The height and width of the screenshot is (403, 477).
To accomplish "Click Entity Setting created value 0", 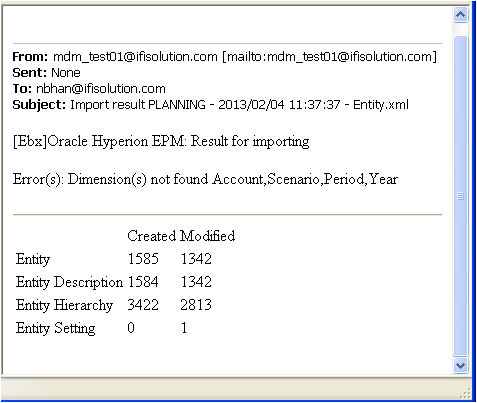I will click(x=131, y=328).
